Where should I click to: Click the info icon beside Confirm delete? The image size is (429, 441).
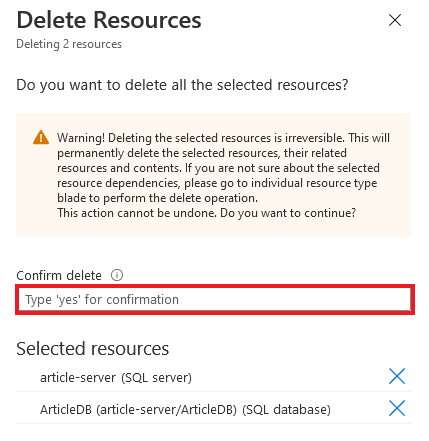[x=117, y=275]
